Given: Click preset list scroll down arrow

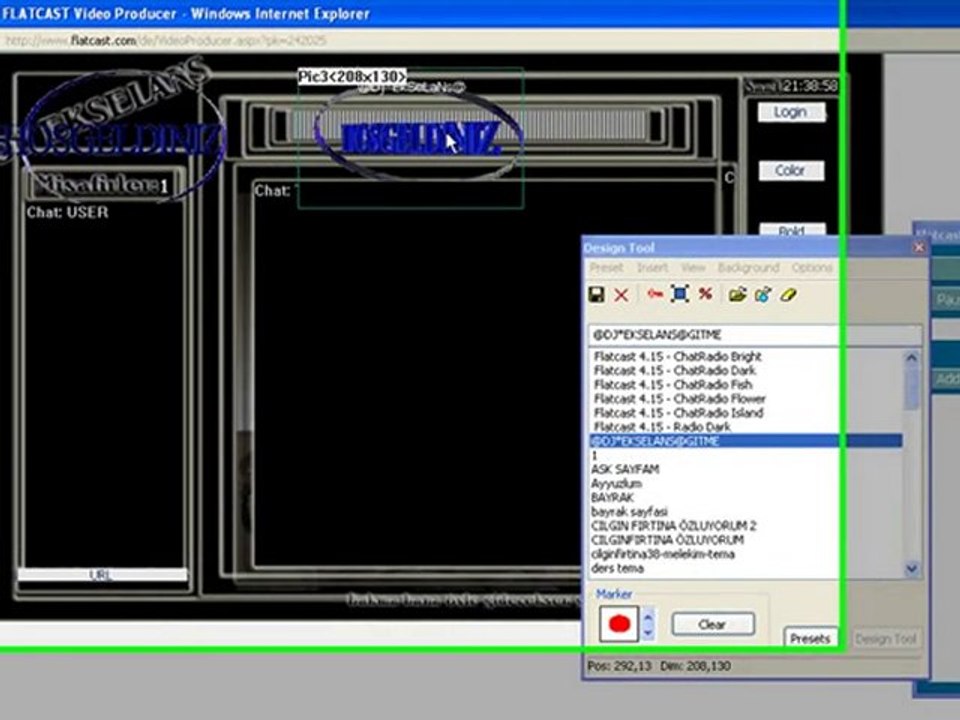Looking at the screenshot, I should (x=912, y=569).
